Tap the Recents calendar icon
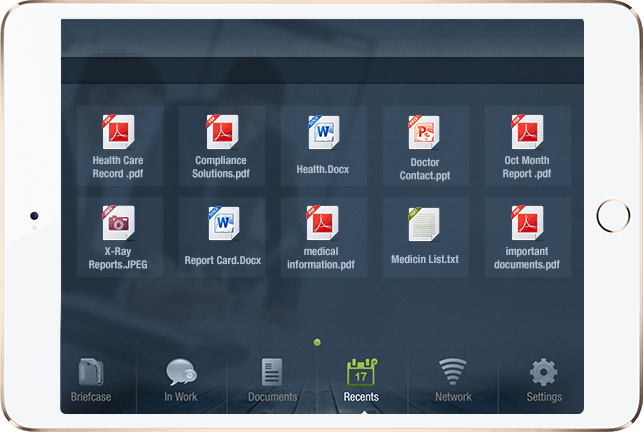 point(362,372)
